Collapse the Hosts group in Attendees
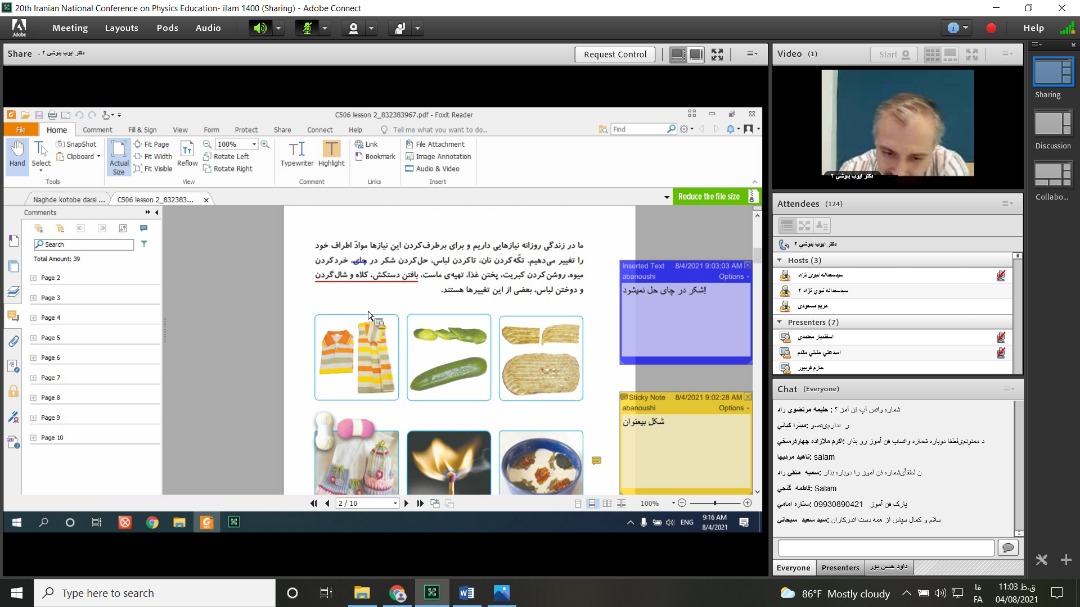This screenshot has height=607, width=1080. (780, 260)
